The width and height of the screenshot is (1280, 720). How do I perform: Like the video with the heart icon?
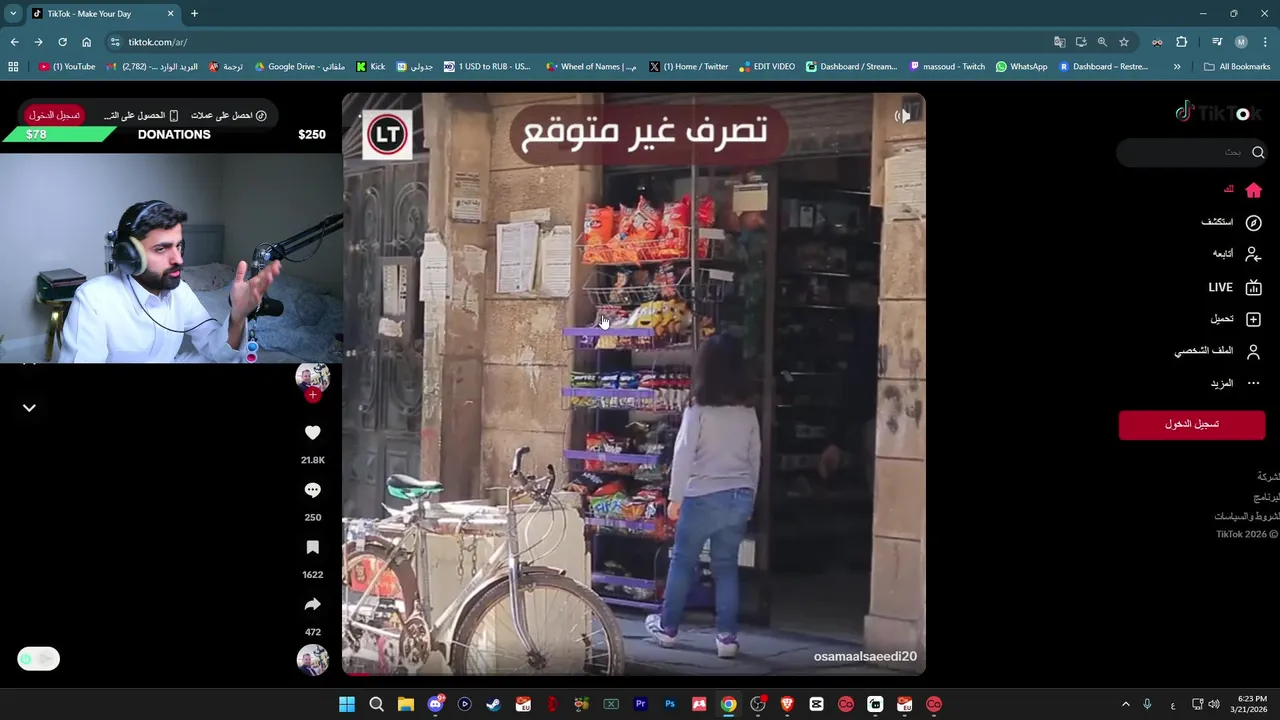(313, 433)
